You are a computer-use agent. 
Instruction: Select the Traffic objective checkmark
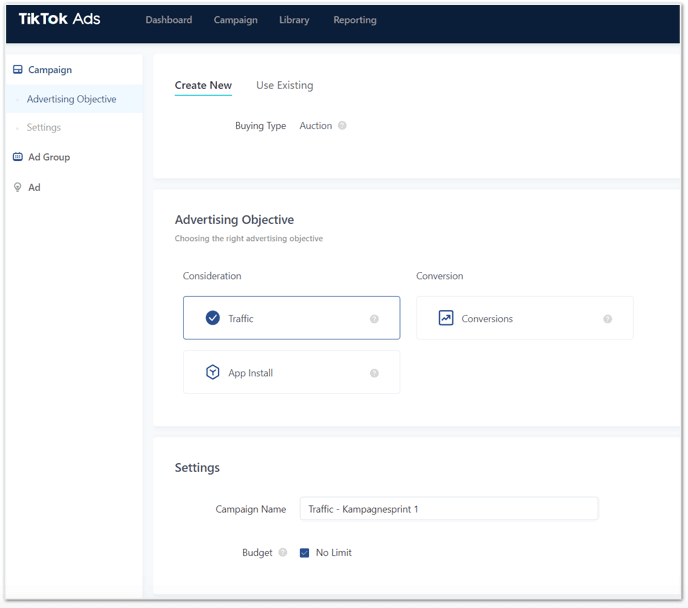212,318
